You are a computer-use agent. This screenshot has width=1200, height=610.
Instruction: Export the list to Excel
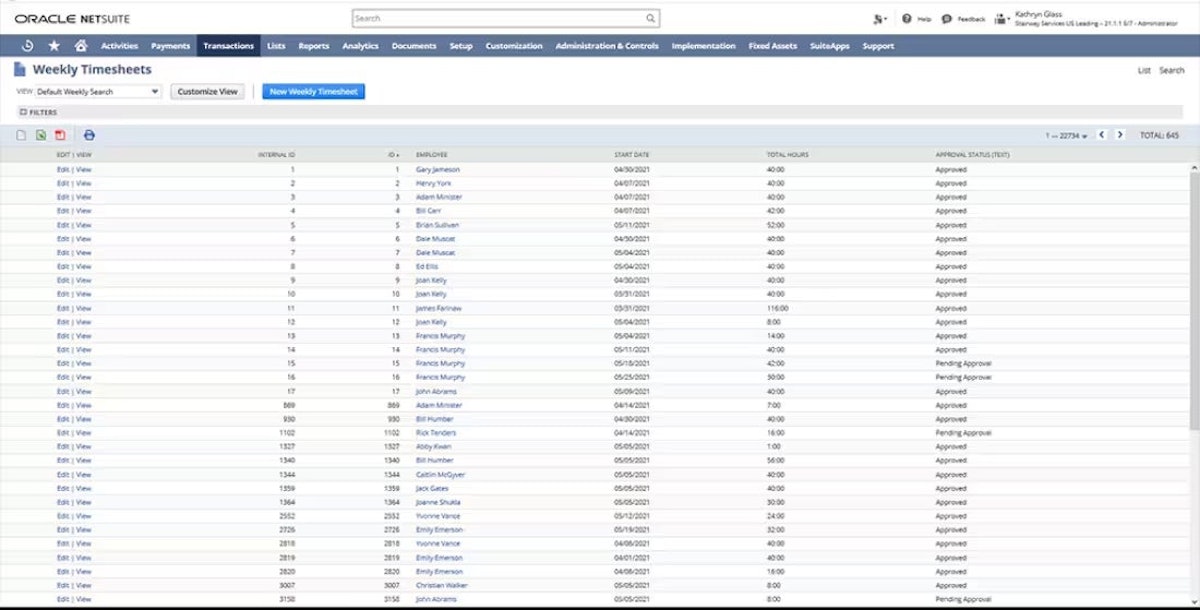41,135
